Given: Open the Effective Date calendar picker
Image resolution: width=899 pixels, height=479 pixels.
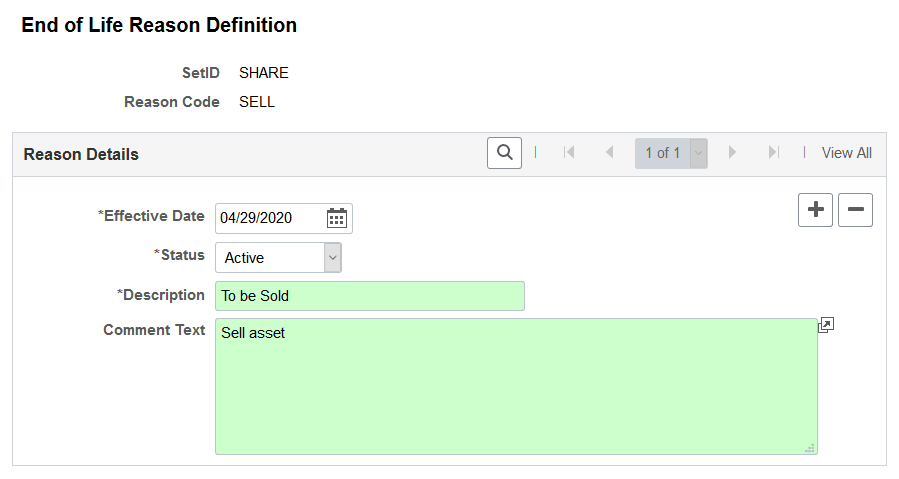Looking at the screenshot, I should [337, 218].
